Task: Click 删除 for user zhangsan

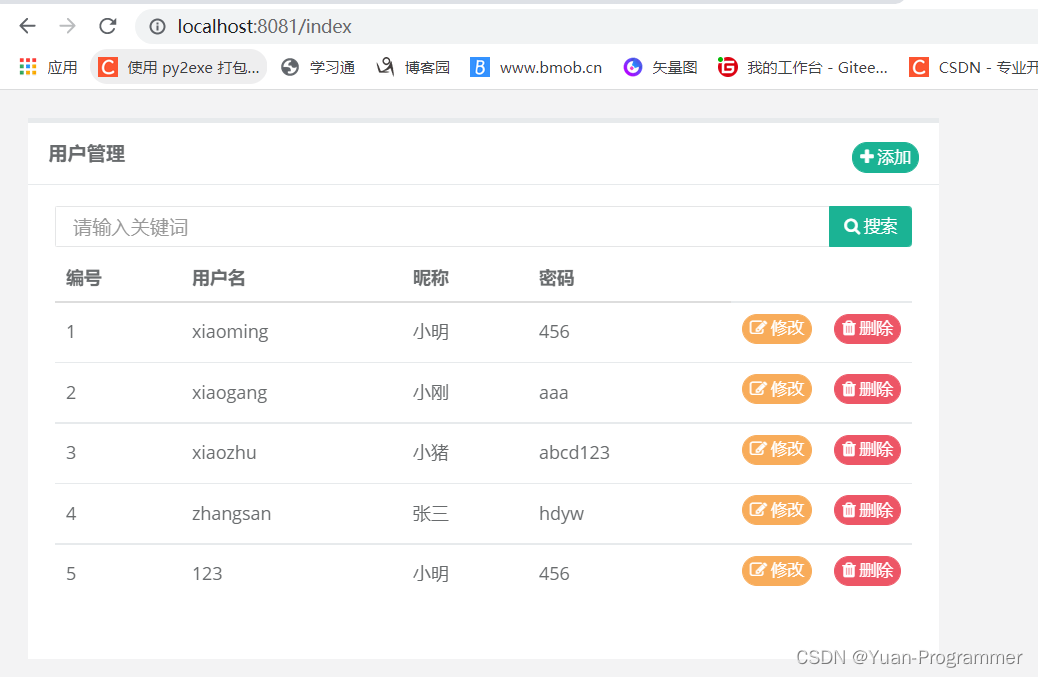Action: click(x=866, y=510)
